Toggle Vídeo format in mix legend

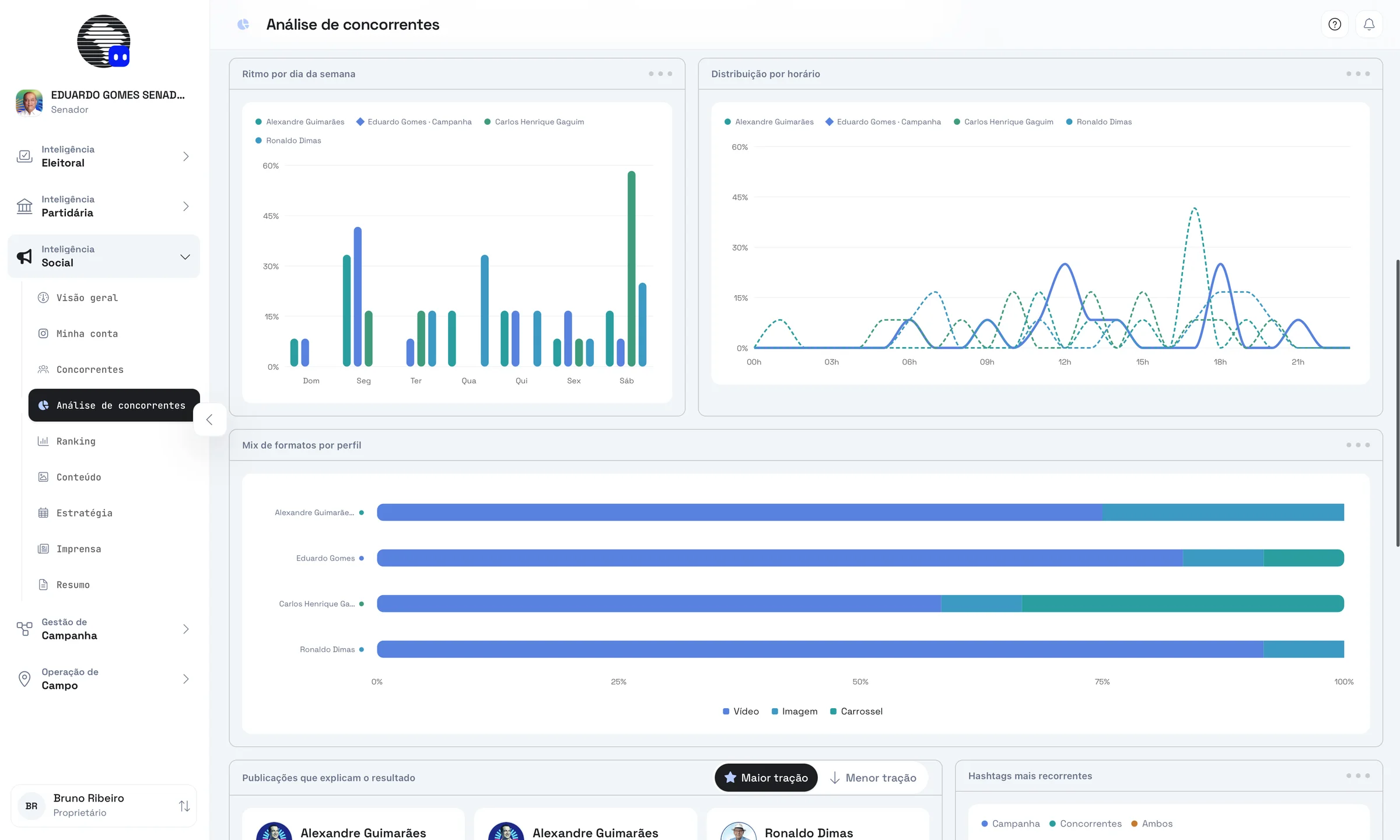click(741, 711)
